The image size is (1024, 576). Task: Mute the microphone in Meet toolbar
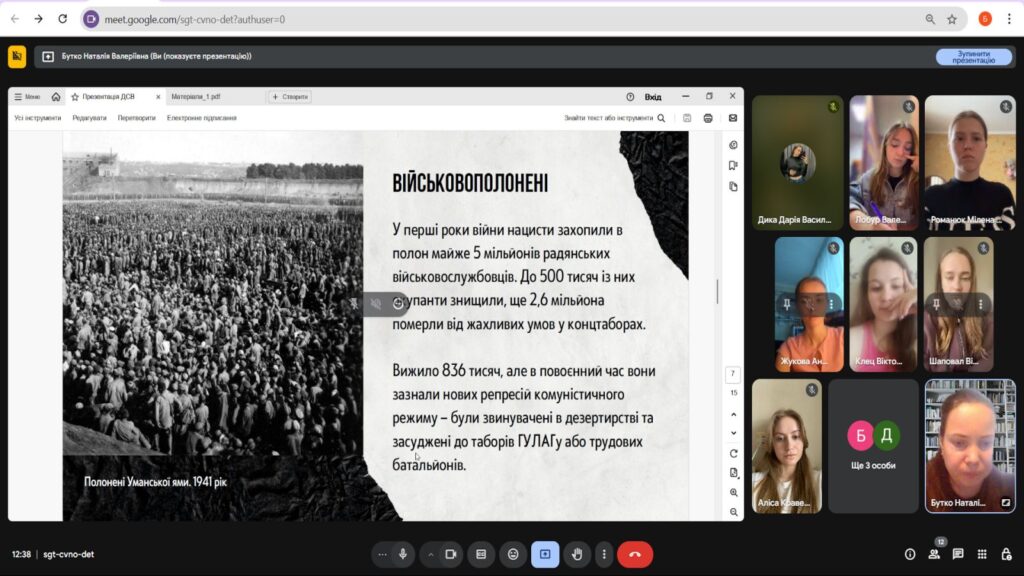(x=403, y=554)
